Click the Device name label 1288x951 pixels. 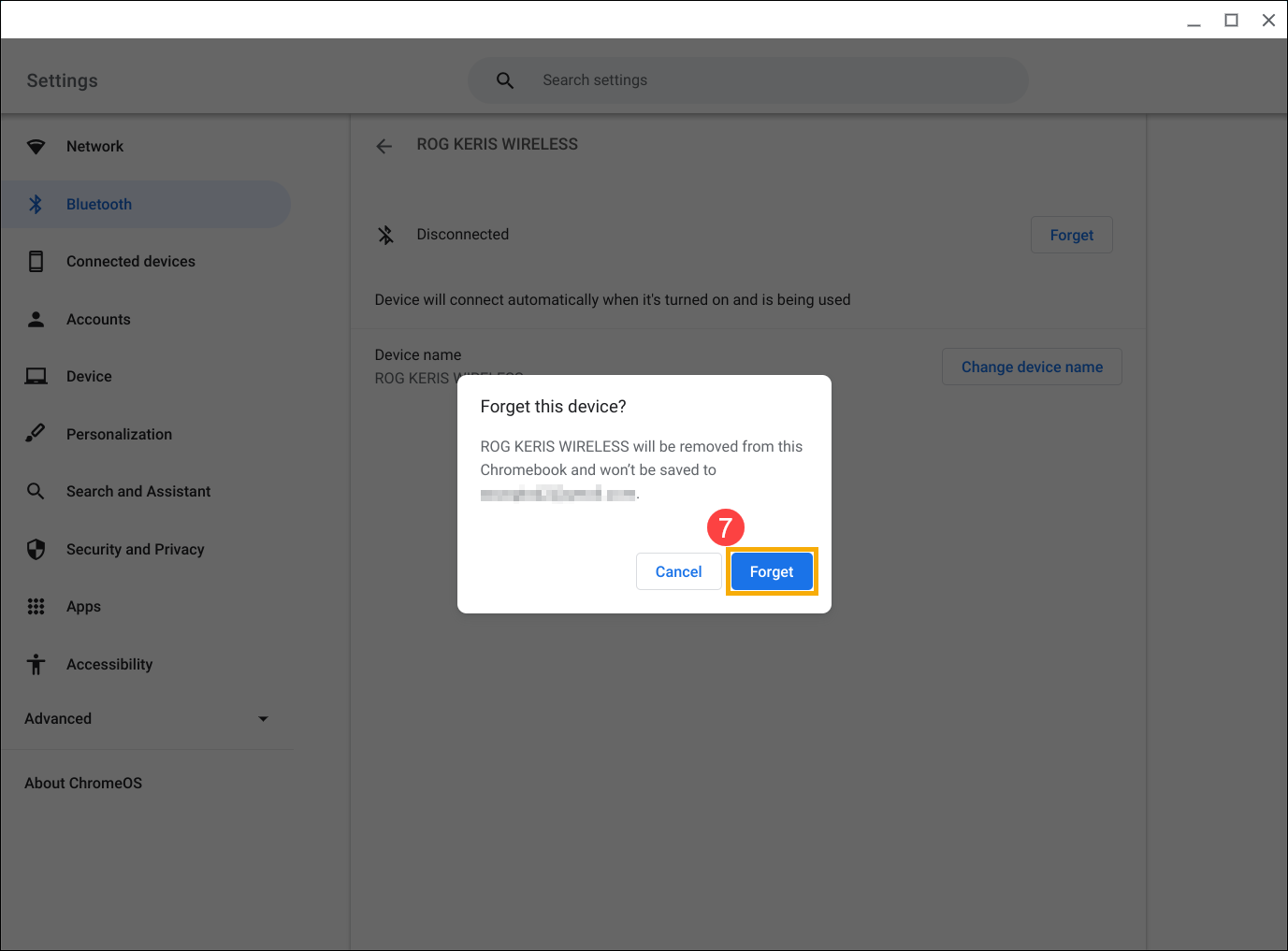(417, 355)
